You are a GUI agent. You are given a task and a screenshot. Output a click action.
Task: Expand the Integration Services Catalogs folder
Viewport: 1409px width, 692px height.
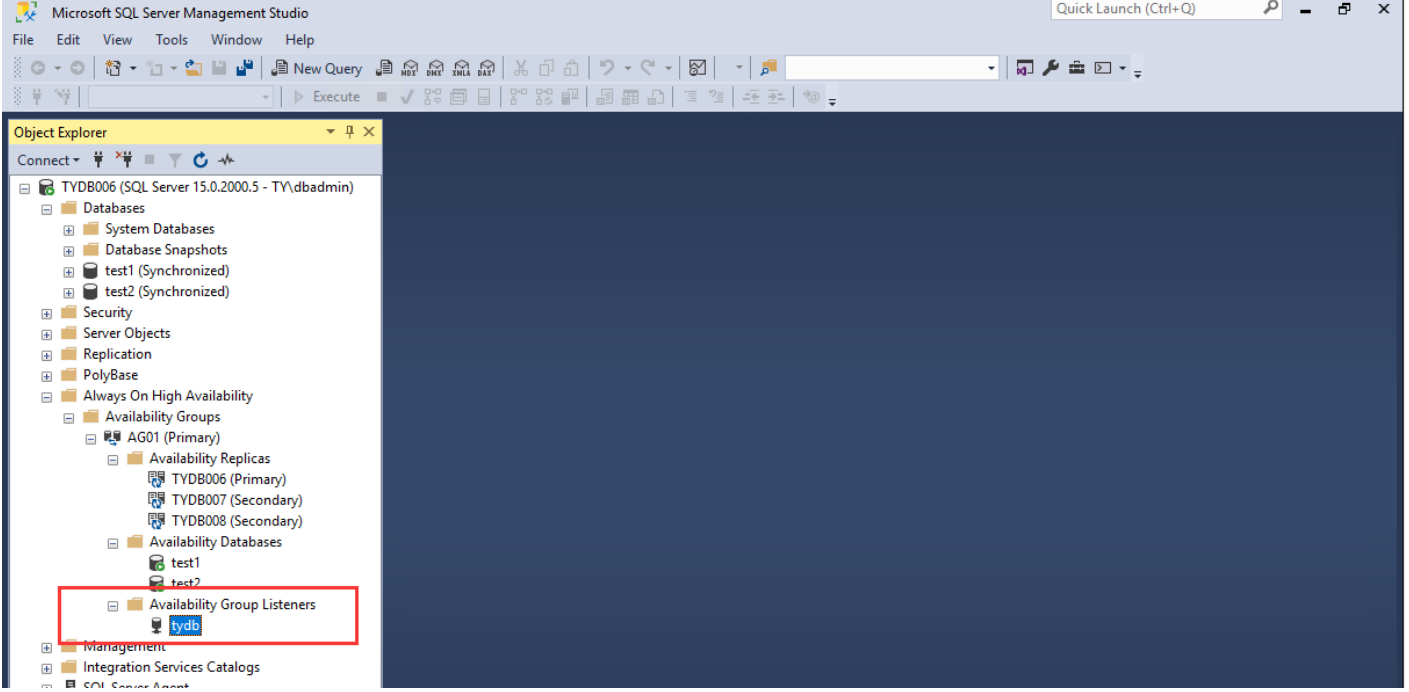click(47, 668)
